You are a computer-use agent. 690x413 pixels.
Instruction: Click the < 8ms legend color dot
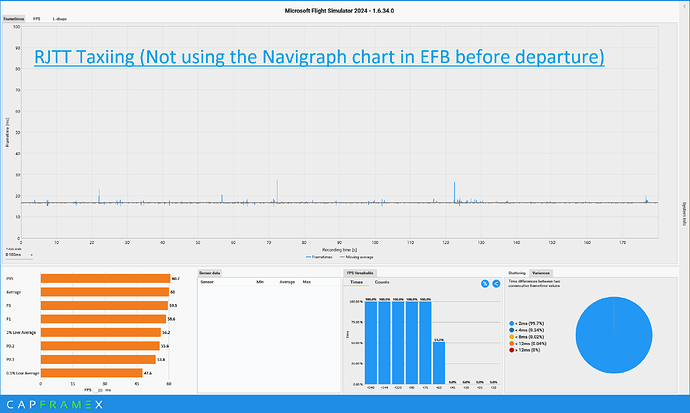(x=511, y=336)
